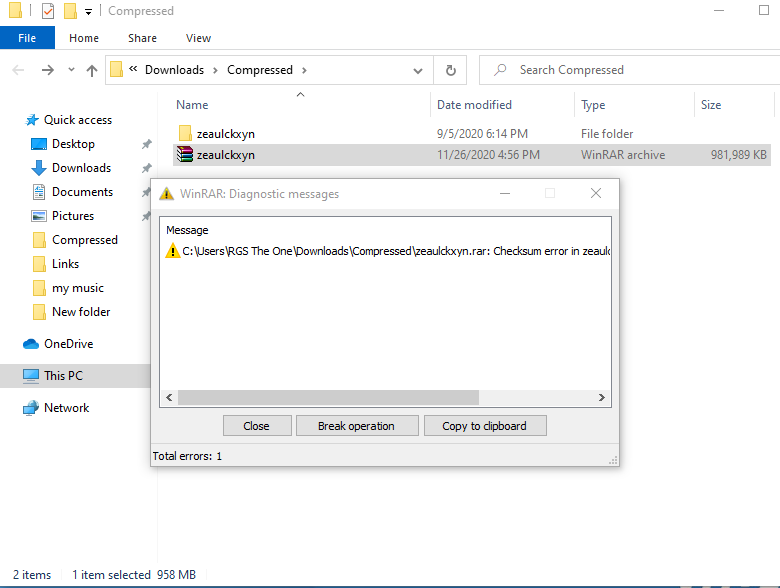Open Quick access in navigation pane
Image resolution: width=780 pixels, height=588 pixels.
coord(78,120)
